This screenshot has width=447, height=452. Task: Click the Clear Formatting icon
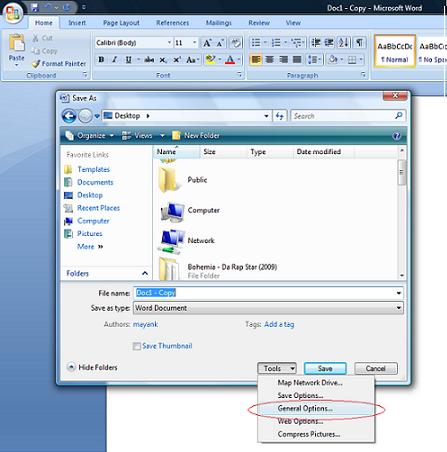pos(236,43)
